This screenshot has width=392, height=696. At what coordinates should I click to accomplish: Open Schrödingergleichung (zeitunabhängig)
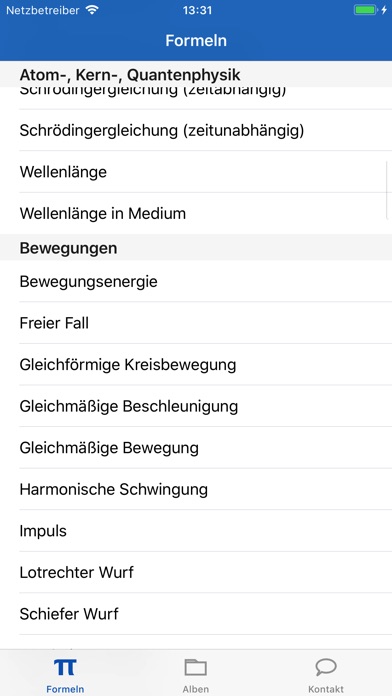pos(196,130)
